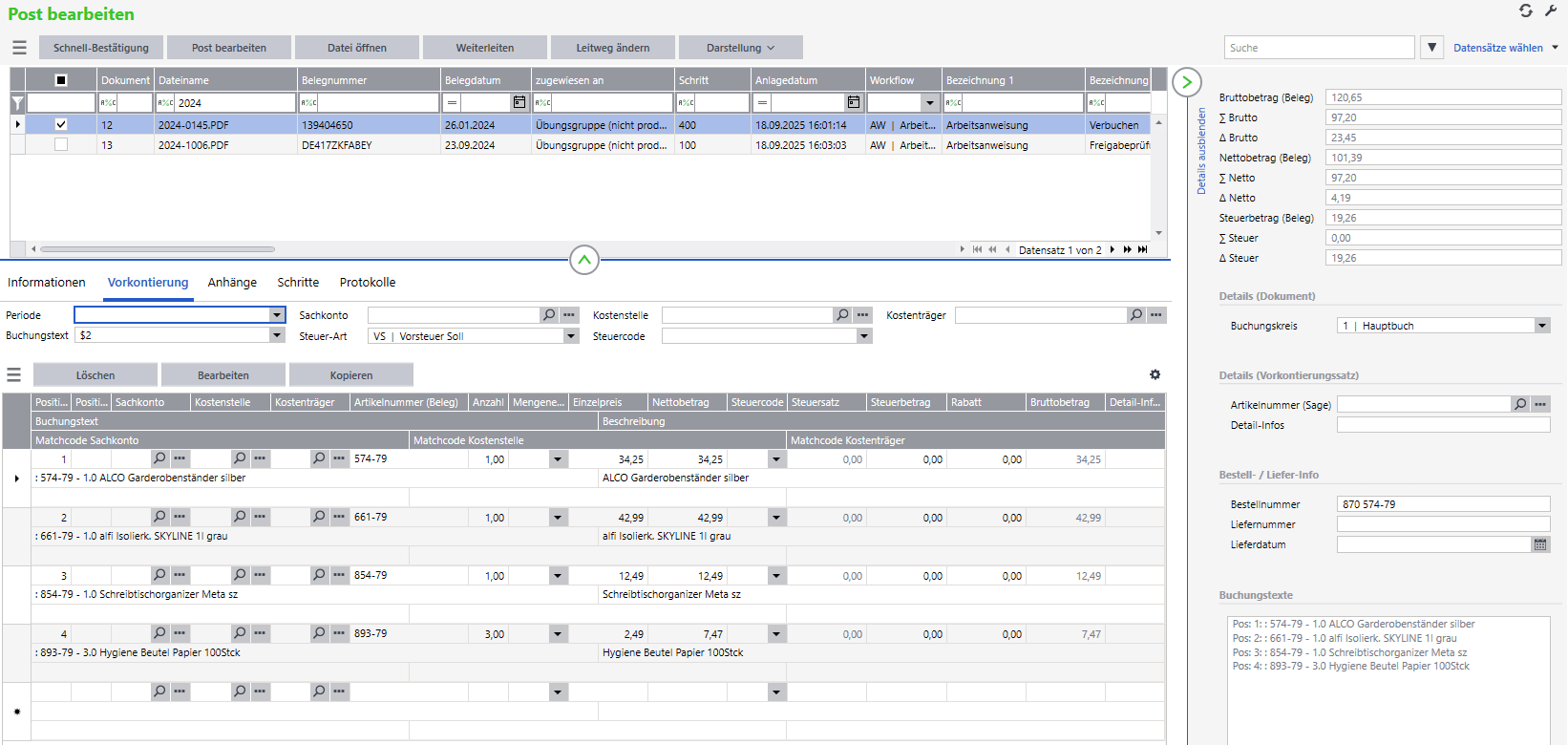Click the Bestellnummer input field

[x=1442, y=504]
